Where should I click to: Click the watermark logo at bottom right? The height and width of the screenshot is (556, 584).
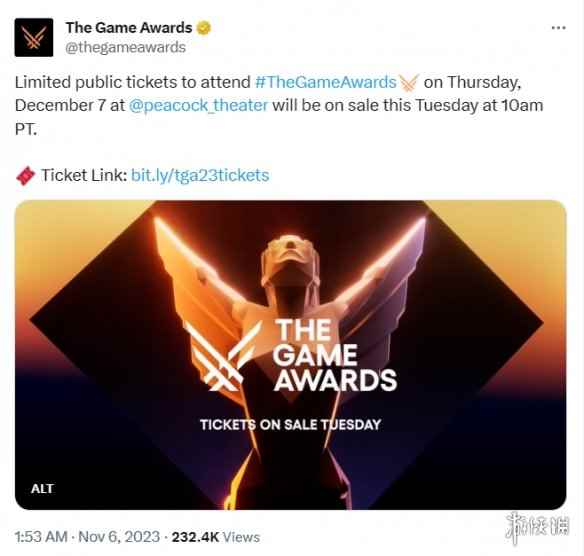coord(537,528)
